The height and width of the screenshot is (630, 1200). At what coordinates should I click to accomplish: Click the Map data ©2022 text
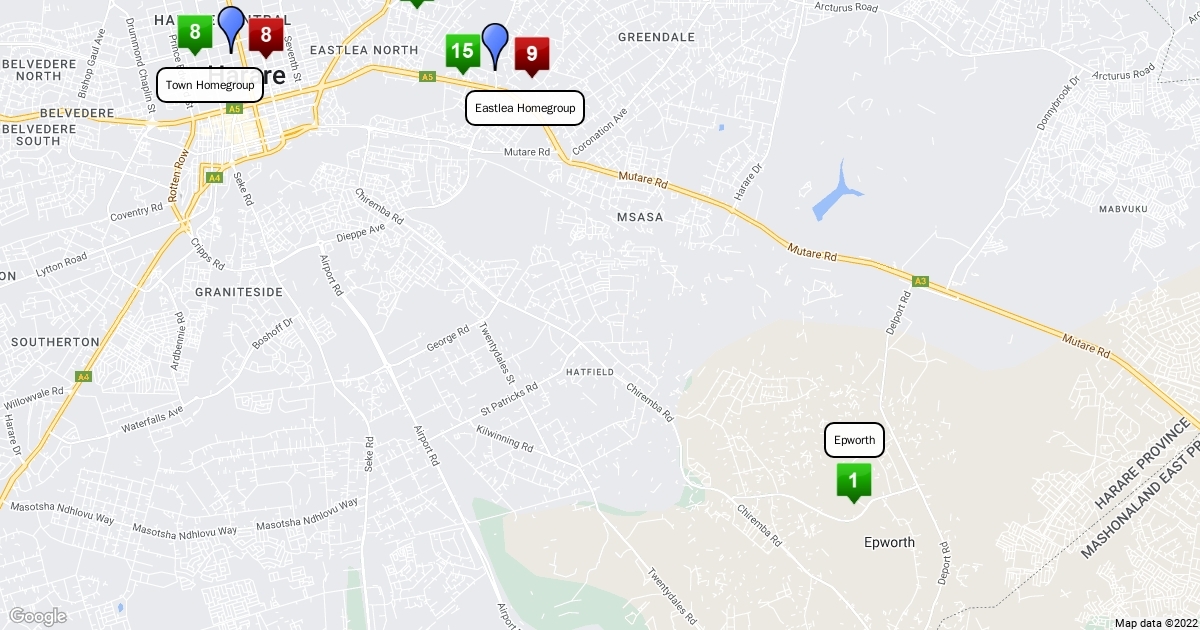coord(1155,623)
